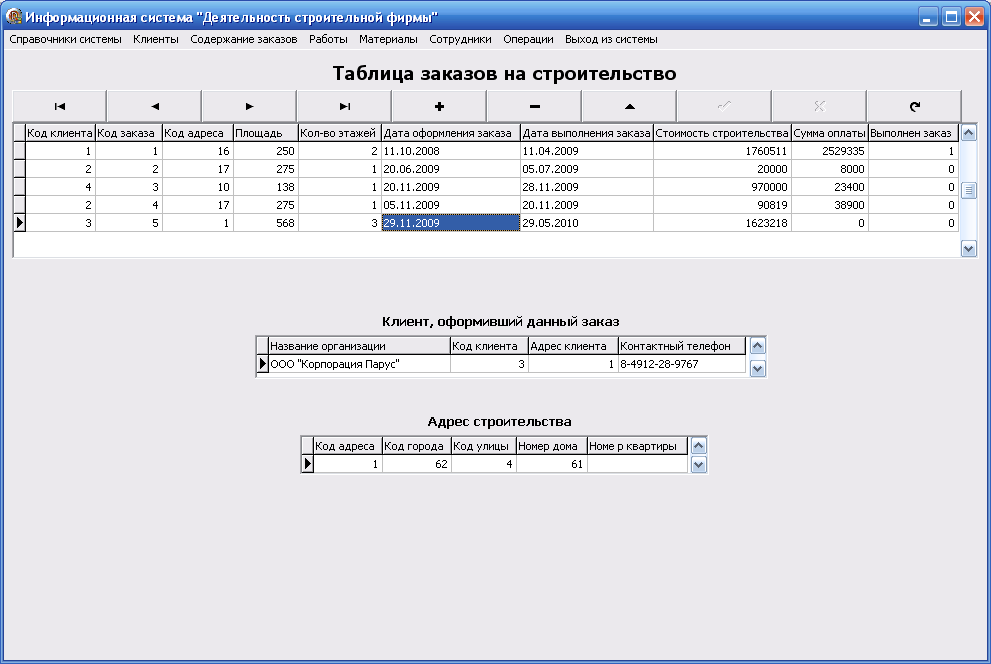
Task: Click Код заказа column header
Action: tap(128, 133)
